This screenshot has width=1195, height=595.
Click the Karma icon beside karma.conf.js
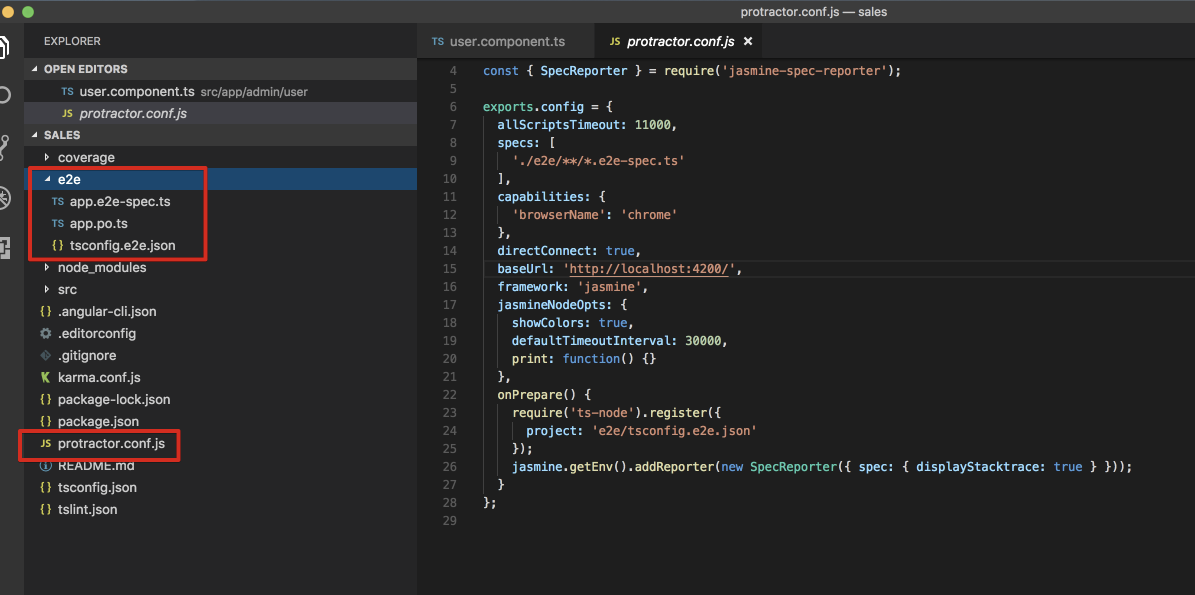(x=45, y=377)
